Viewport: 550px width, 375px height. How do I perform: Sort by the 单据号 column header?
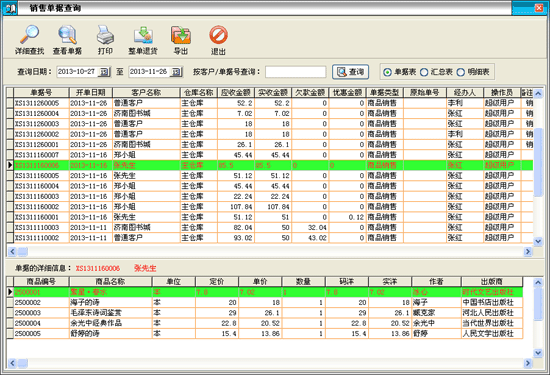[x=41, y=93]
